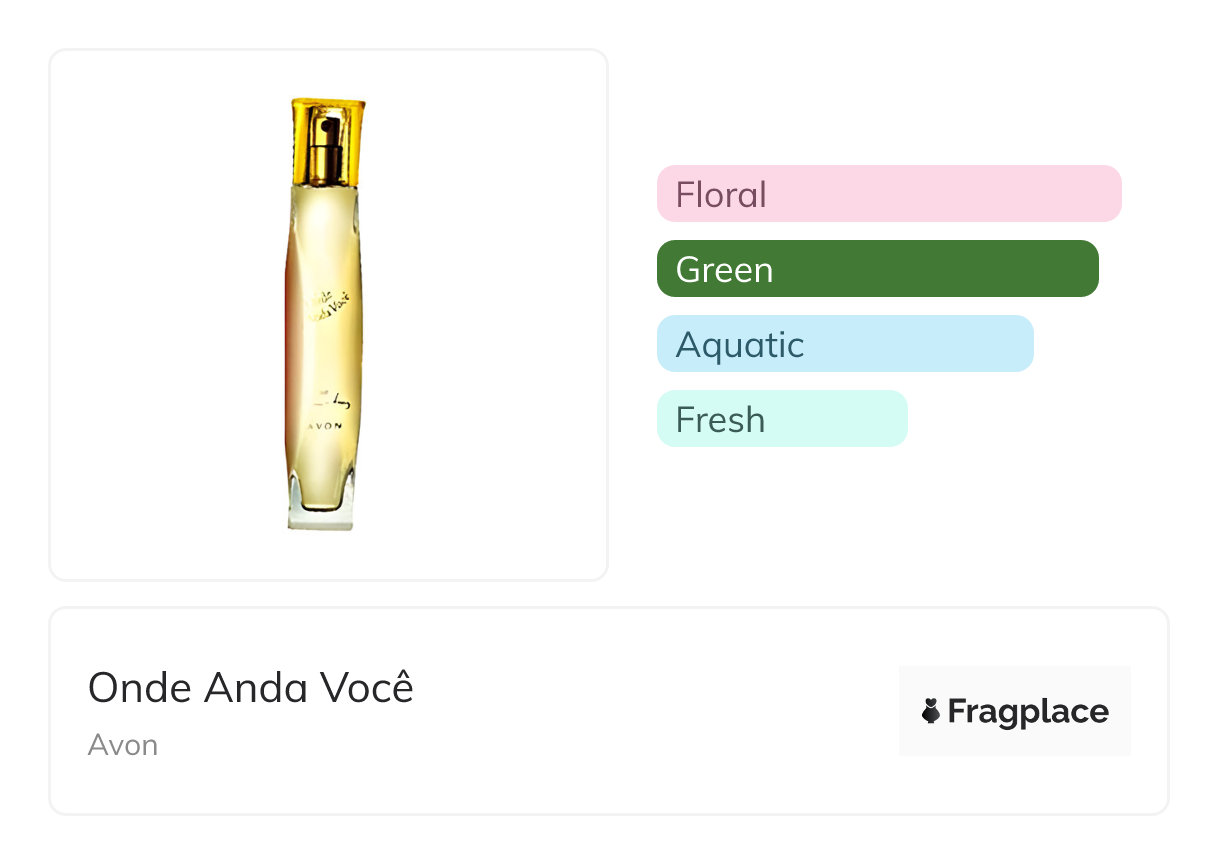Click the Fragplace wordmark text

(x=1028, y=712)
